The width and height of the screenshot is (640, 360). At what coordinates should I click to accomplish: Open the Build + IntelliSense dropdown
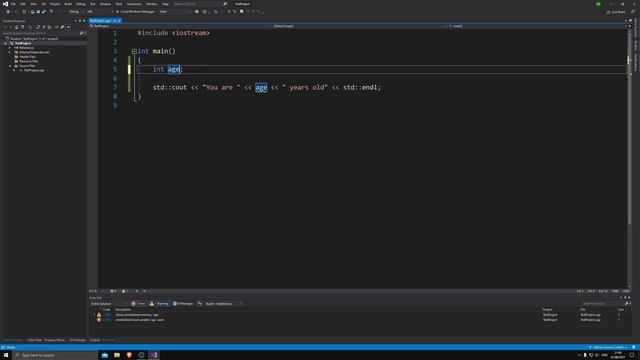pyautogui.click(x=224, y=304)
